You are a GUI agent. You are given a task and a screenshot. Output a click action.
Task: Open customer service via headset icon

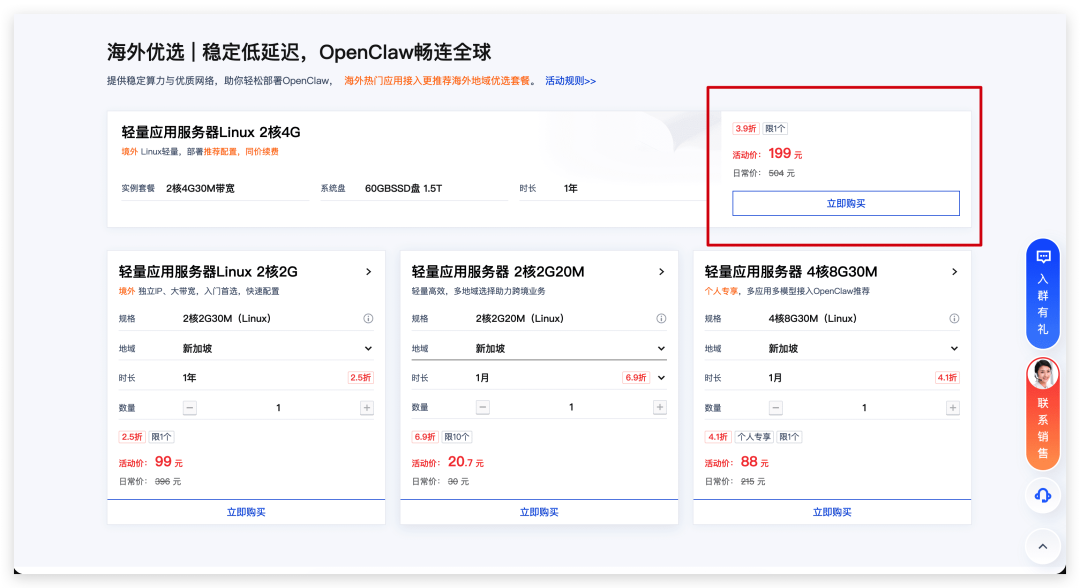pyautogui.click(x=1043, y=495)
